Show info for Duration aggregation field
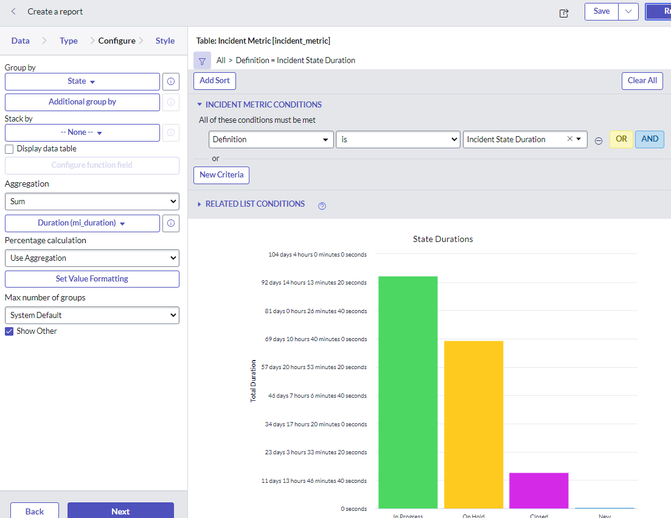 tap(171, 223)
